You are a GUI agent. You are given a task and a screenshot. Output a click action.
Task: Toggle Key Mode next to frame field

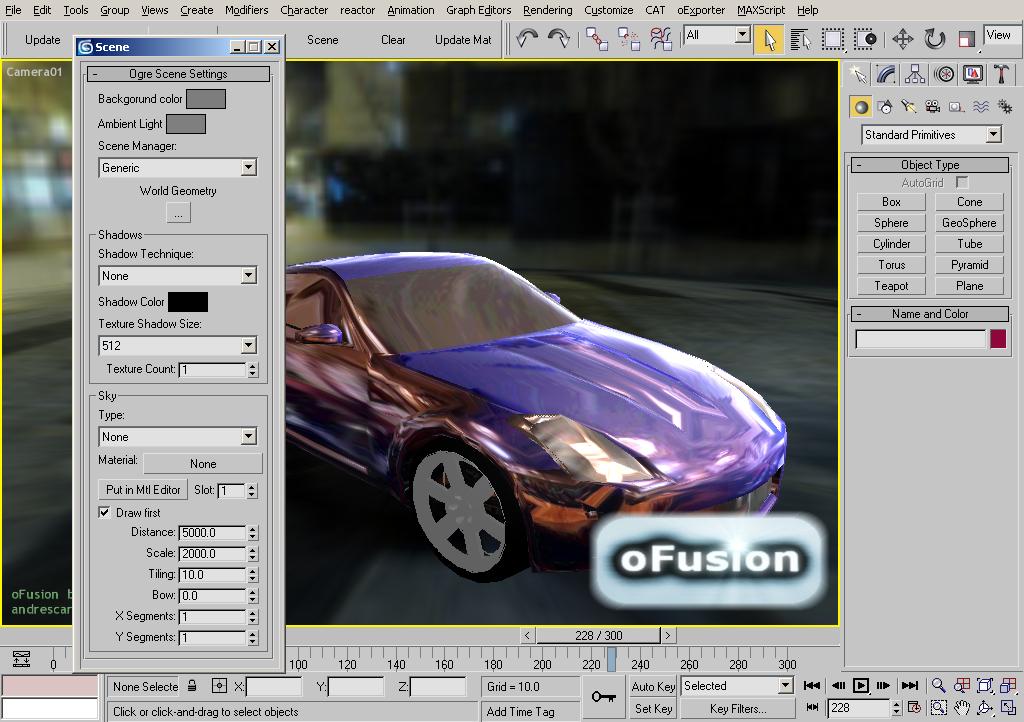point(812,708)
